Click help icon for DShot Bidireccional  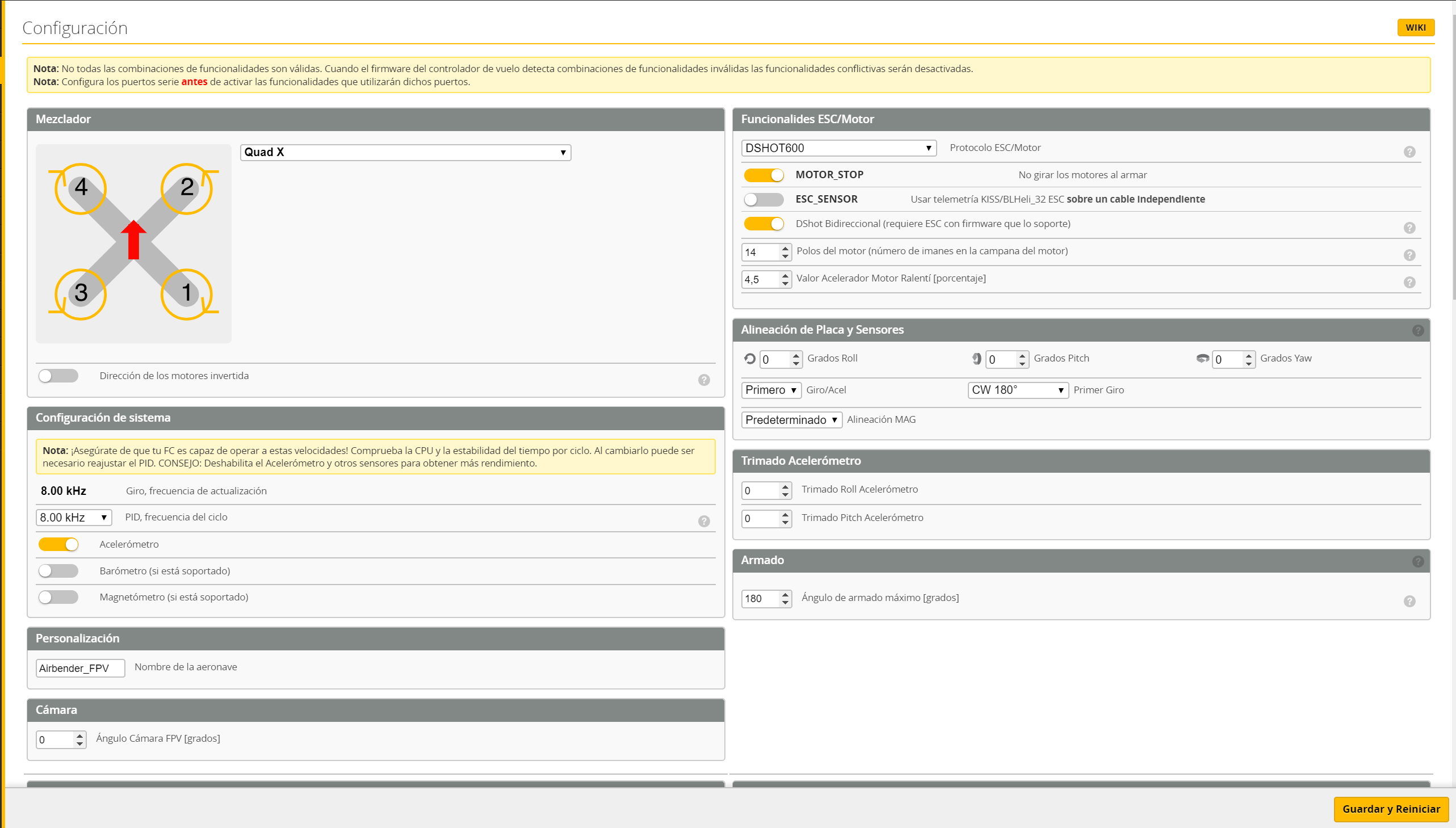[x=1409, y=228]
